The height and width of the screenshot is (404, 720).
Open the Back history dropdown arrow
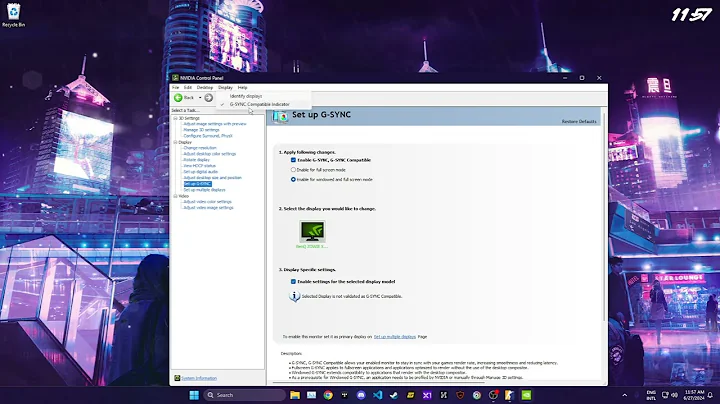click(200, 98)
